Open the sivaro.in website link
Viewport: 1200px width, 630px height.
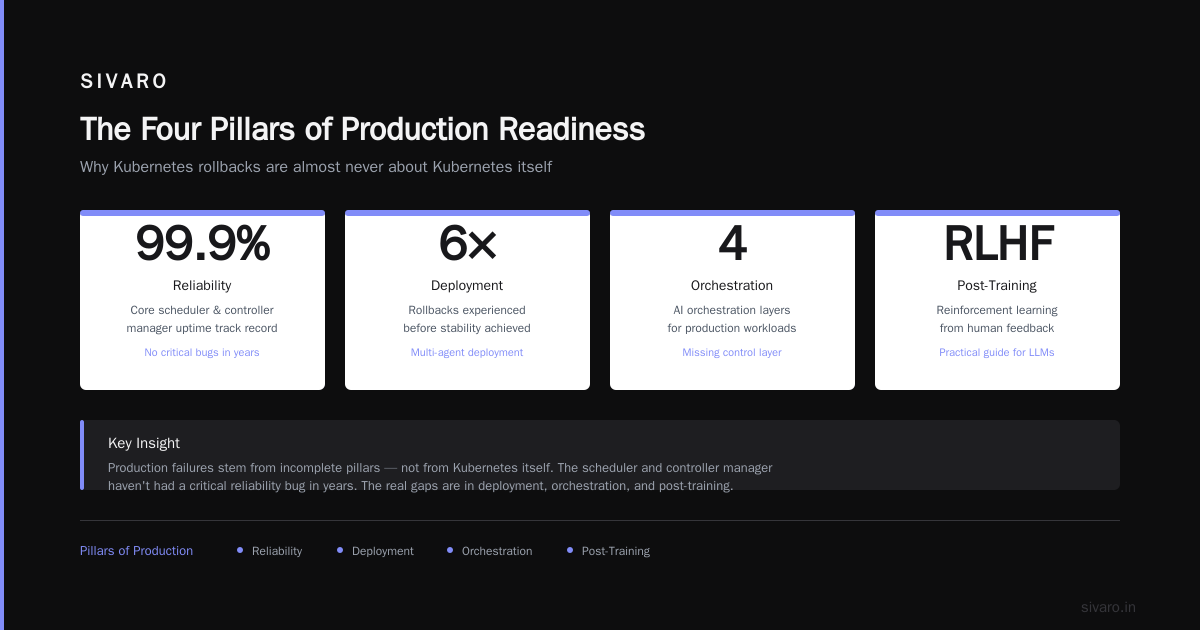click(x=1108, y=607)
